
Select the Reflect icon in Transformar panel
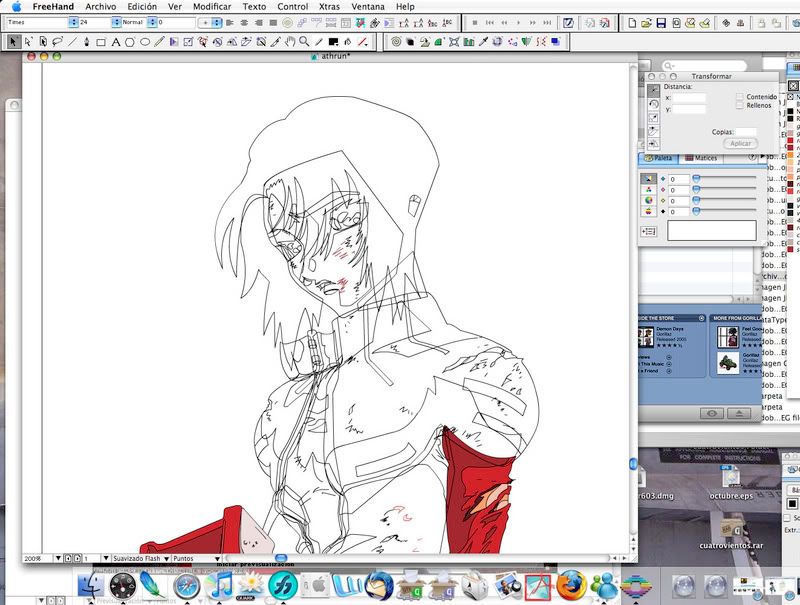coord(653,144)
